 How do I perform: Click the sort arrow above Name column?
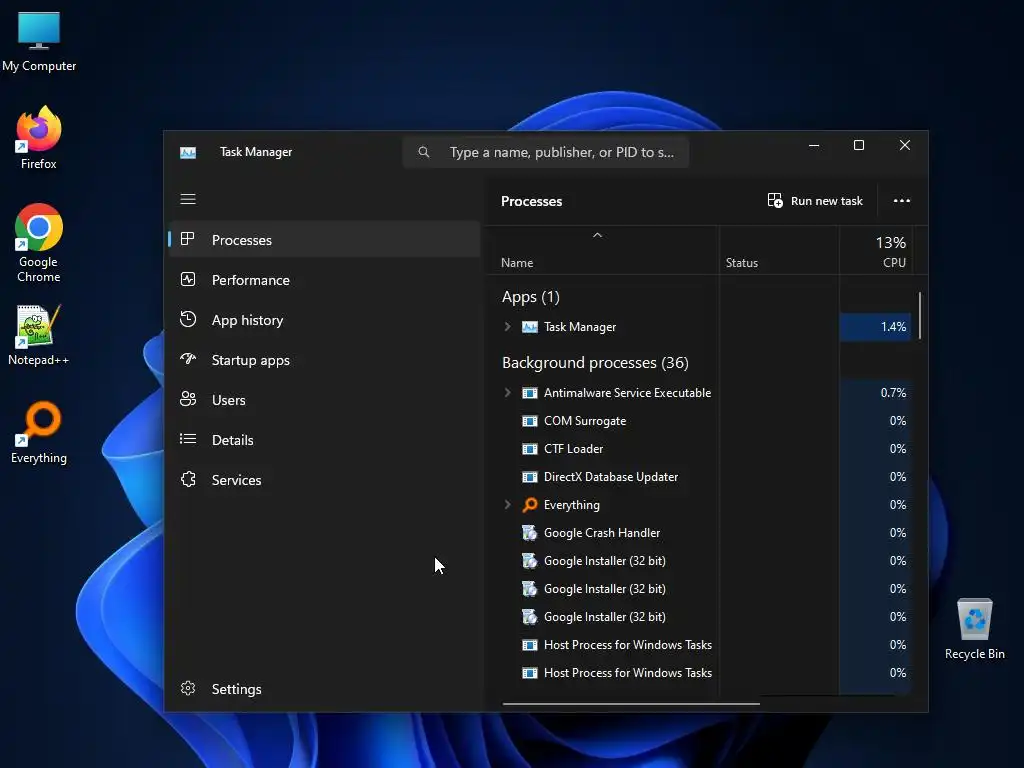[x=597, y=235]
